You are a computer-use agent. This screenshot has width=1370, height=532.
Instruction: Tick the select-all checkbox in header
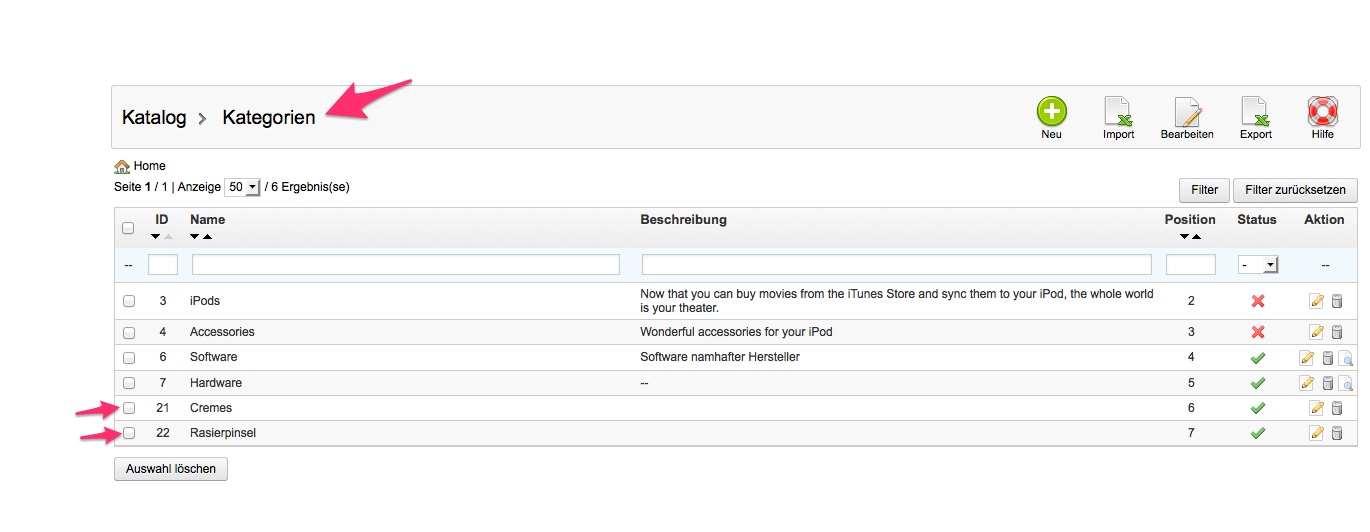(128, 228)
